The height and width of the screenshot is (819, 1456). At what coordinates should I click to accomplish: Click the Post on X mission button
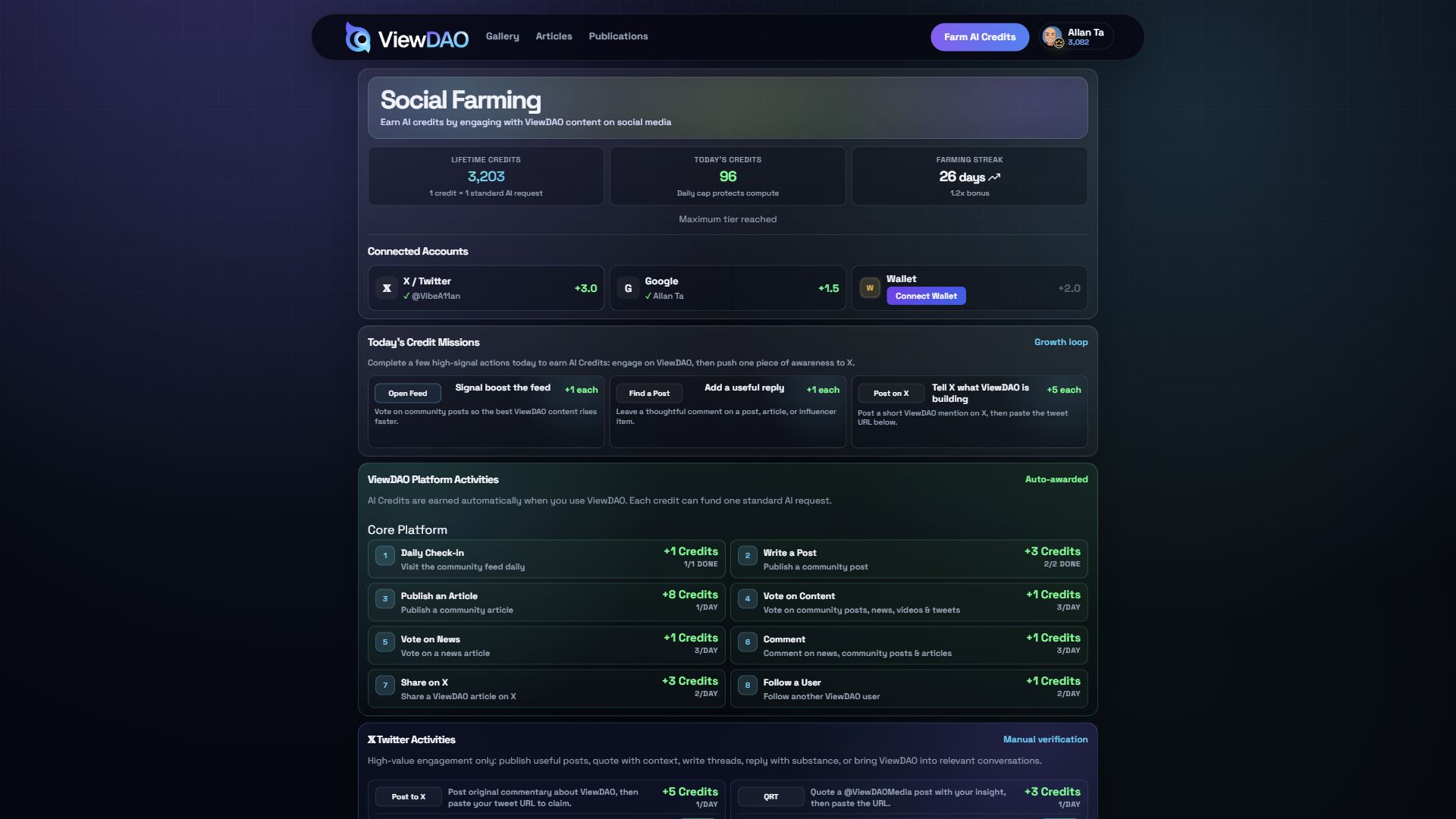891,393
